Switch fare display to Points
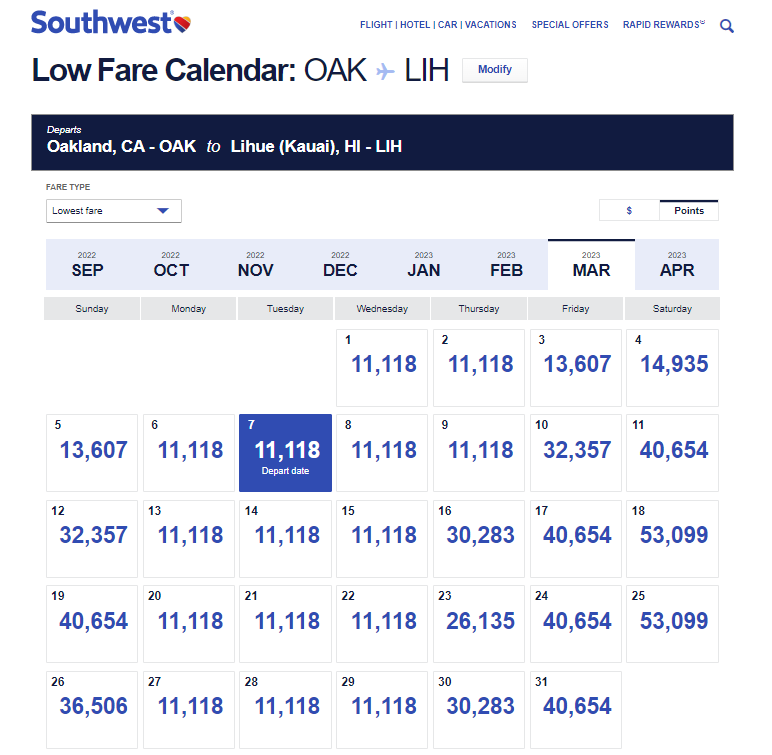This screenshot has height=755, width=772. tap(689, 210)
